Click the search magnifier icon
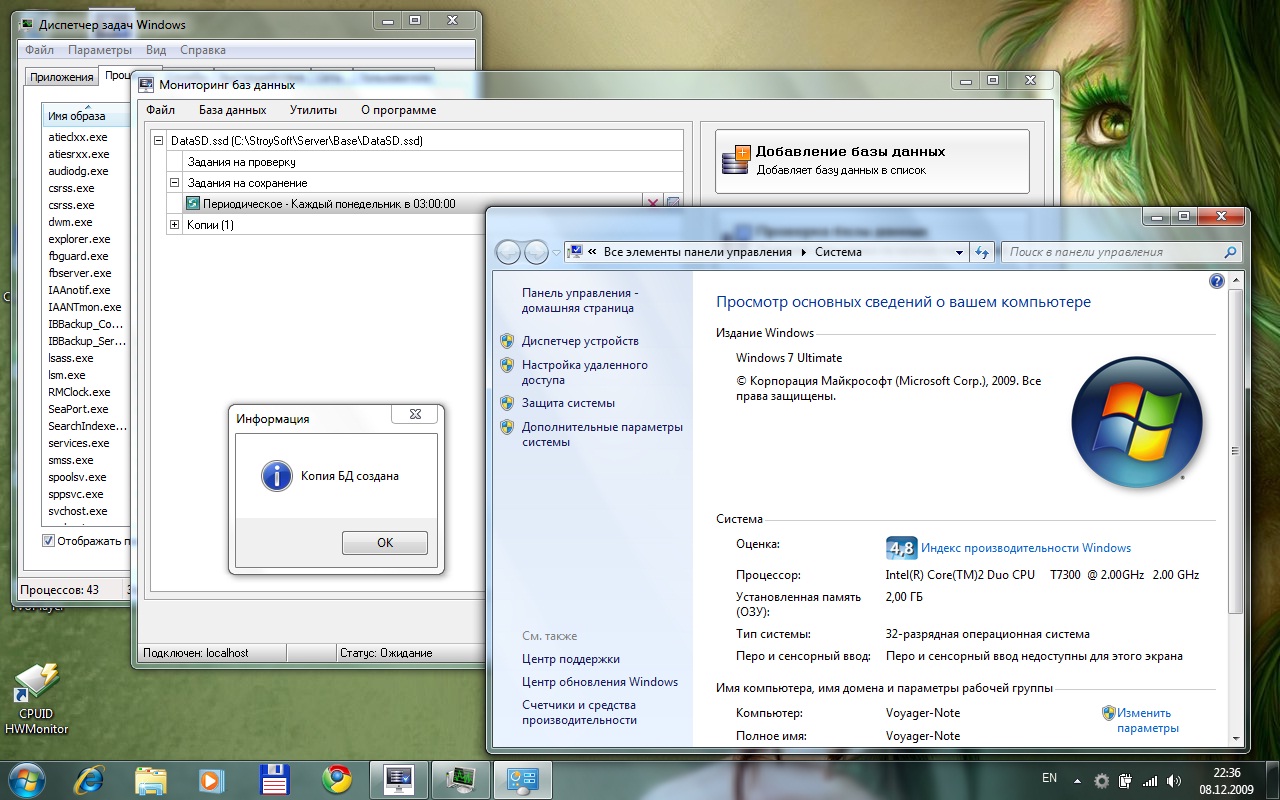Screen dimensions: 1280x800 pyautogui.click(x=1231, y=253)
